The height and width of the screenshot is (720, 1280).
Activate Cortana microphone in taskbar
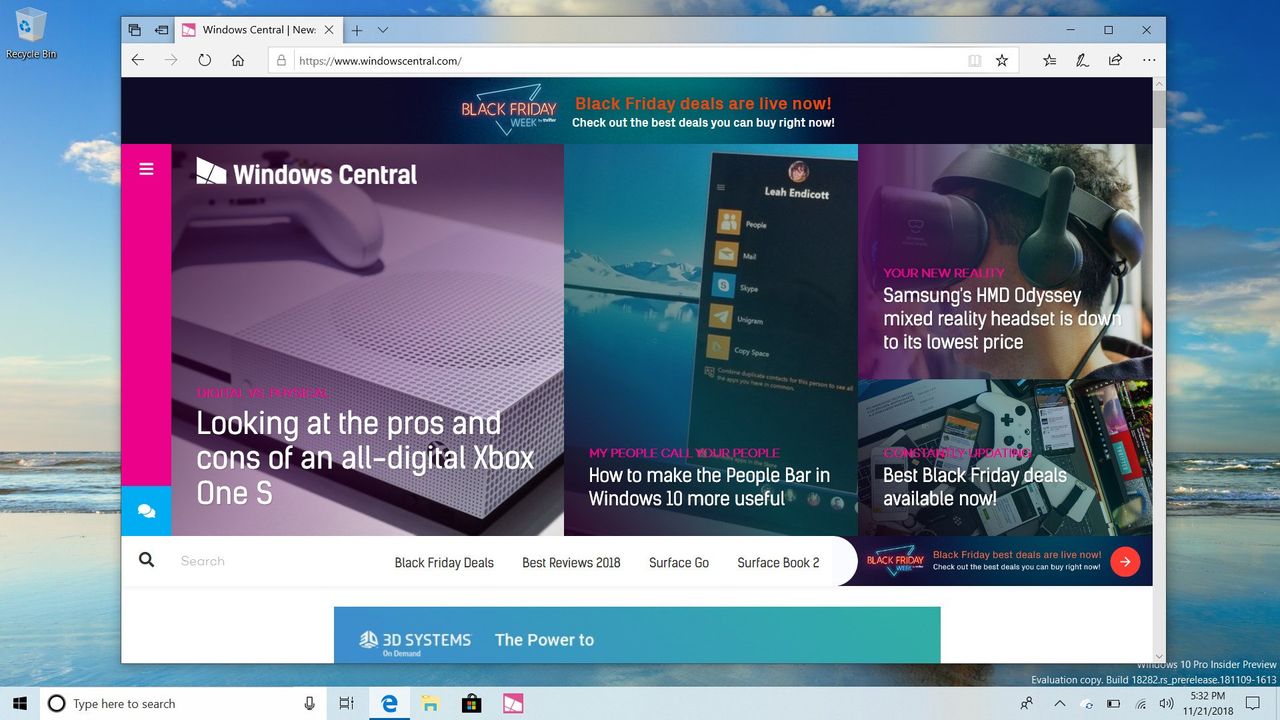pos(309,704)
